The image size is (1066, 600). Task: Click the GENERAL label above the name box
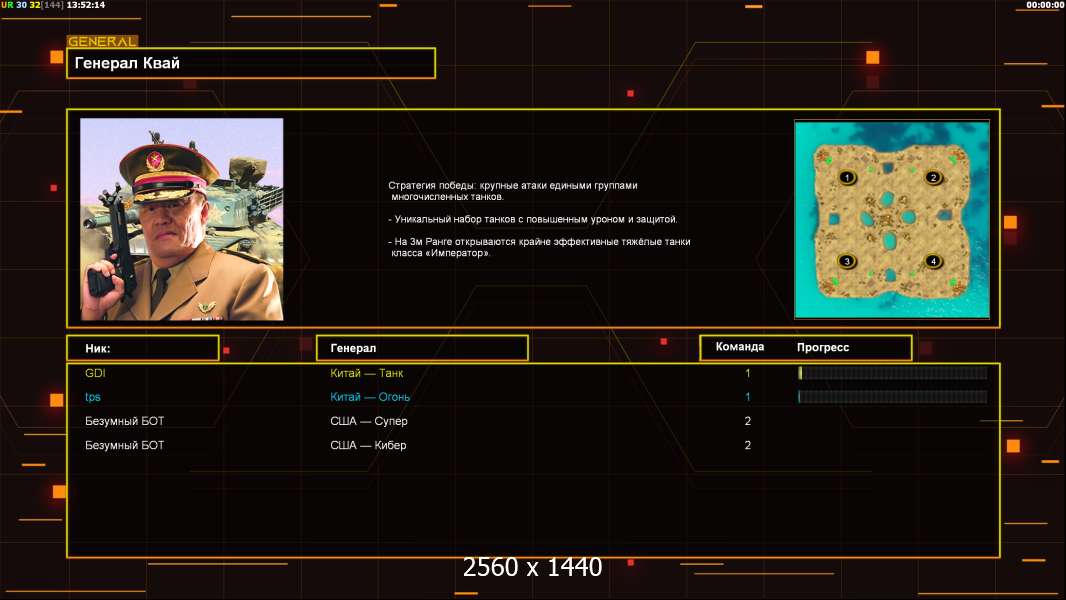tap(102, 42)
